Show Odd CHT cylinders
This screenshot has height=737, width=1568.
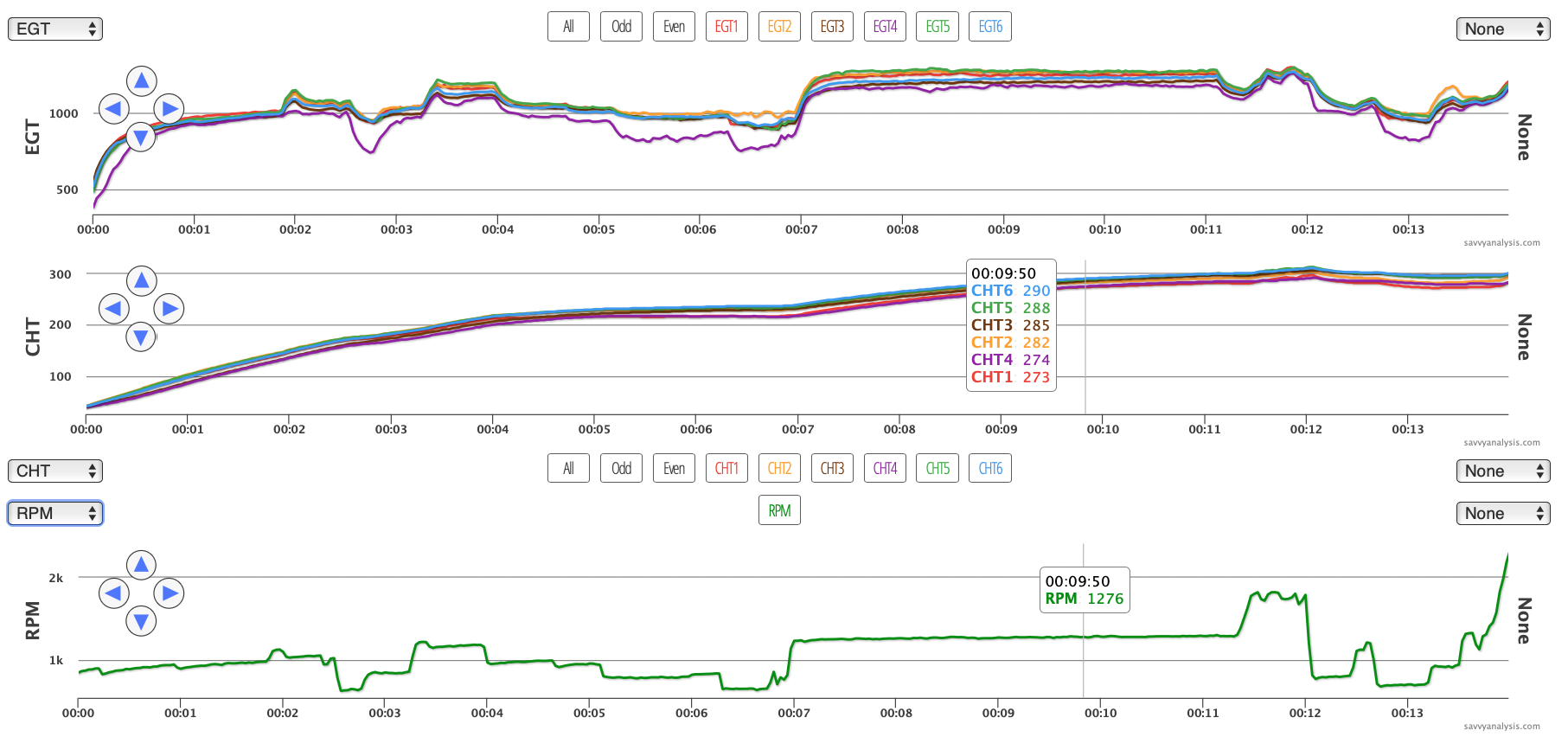[x=621, y=469]
